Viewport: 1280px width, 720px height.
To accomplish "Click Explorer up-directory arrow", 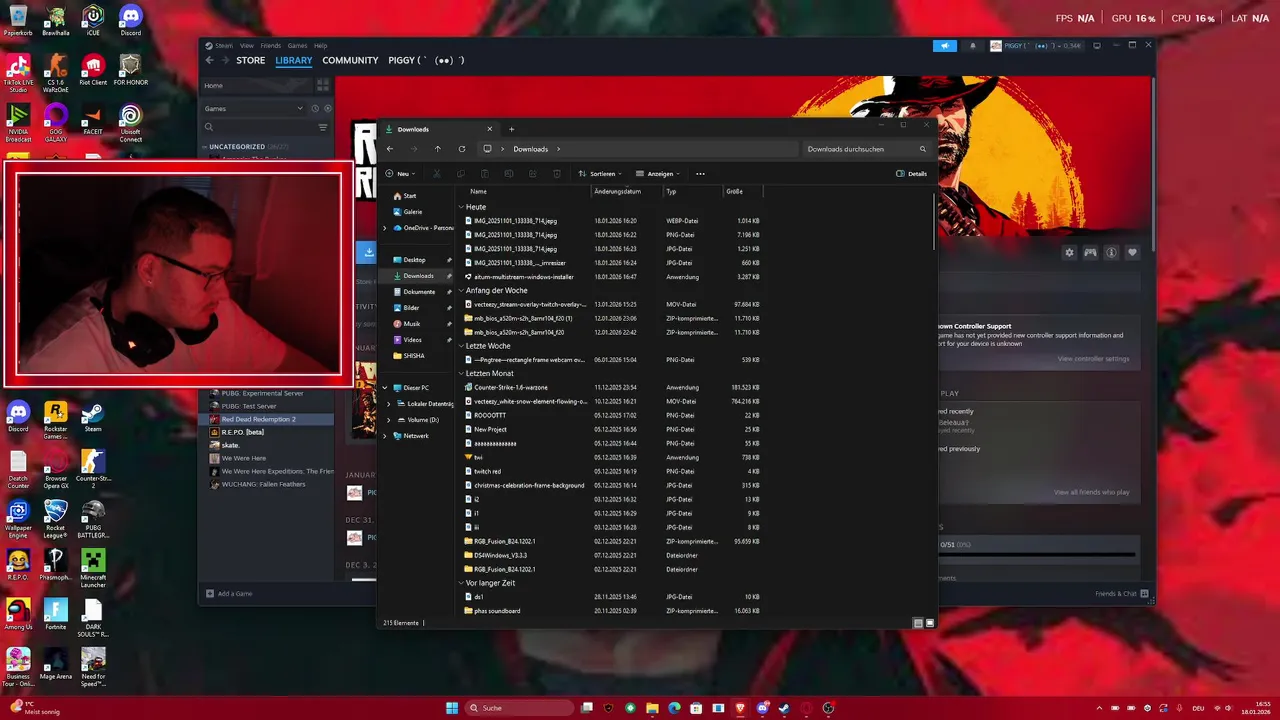I will [437, 149].
